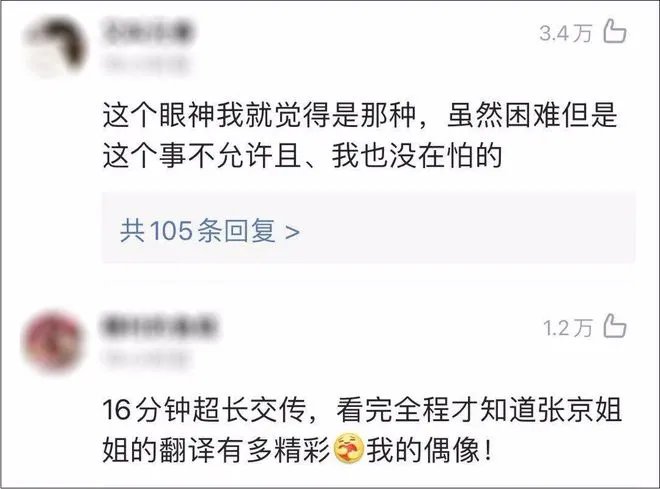This screenshot has height=489, width=660.
Task: Open the first commenter's dark-haired avatar
Action: click(55, 47)
